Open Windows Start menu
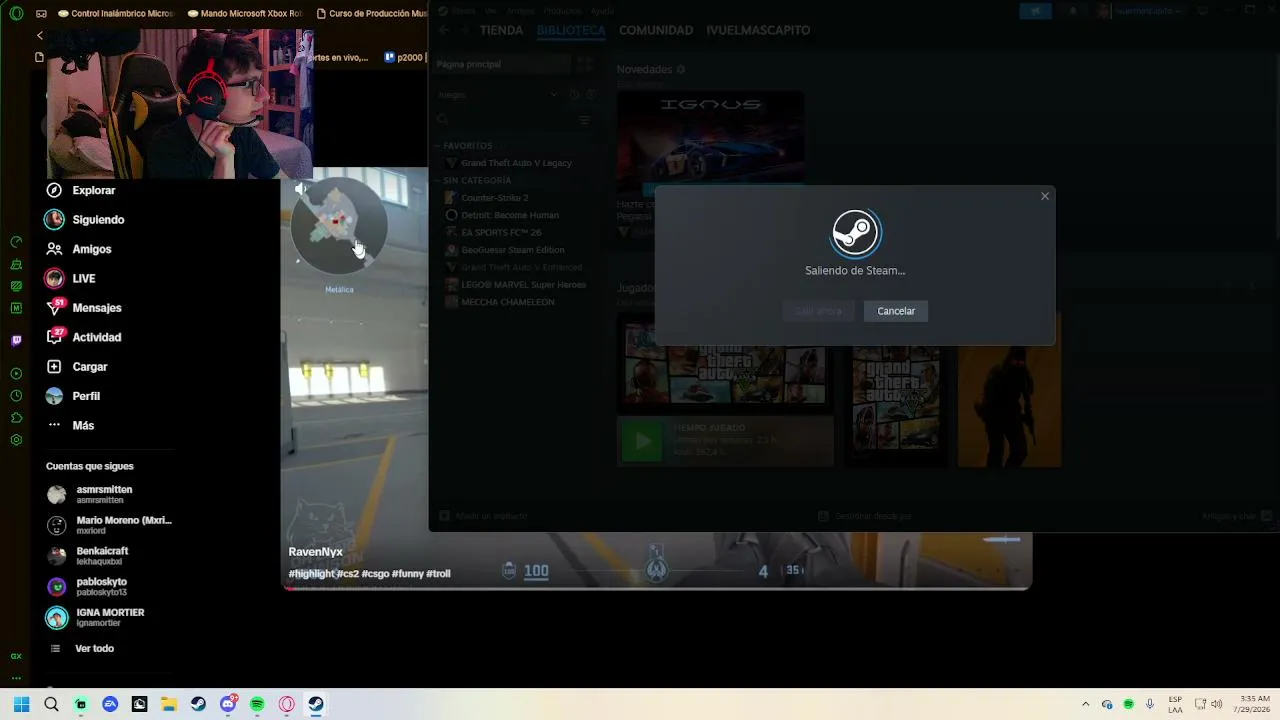 pos(21,704)
